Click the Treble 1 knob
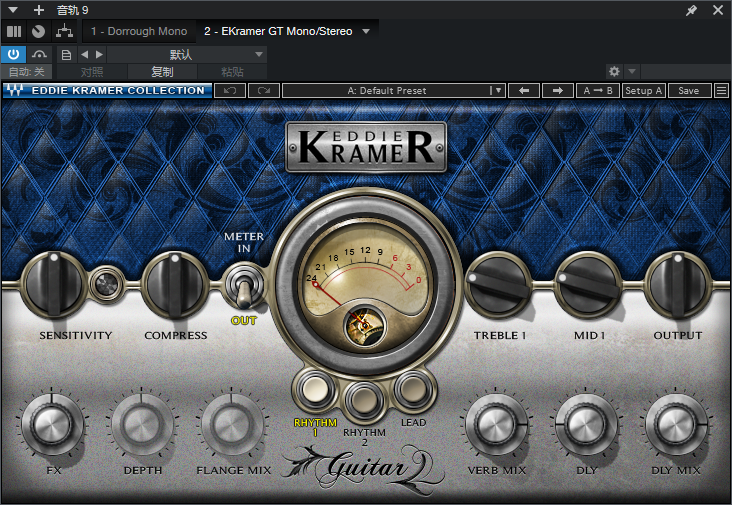The image size is (732, 505). click(499, 284)
